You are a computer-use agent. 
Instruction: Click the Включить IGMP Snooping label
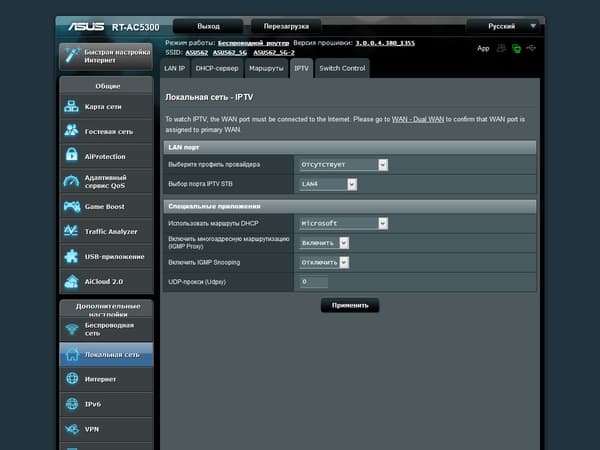204,262
